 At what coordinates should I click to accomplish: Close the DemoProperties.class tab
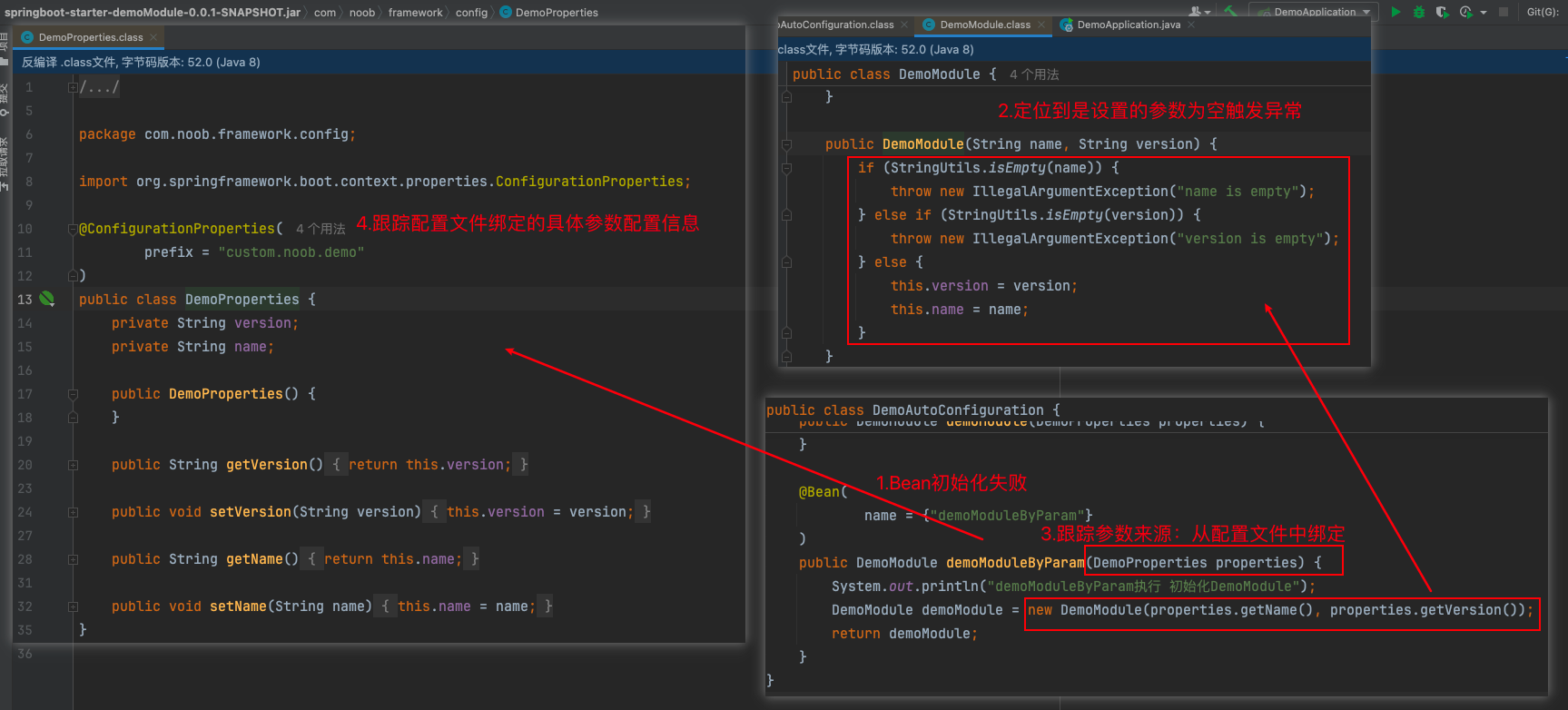(x=153, y=37)
